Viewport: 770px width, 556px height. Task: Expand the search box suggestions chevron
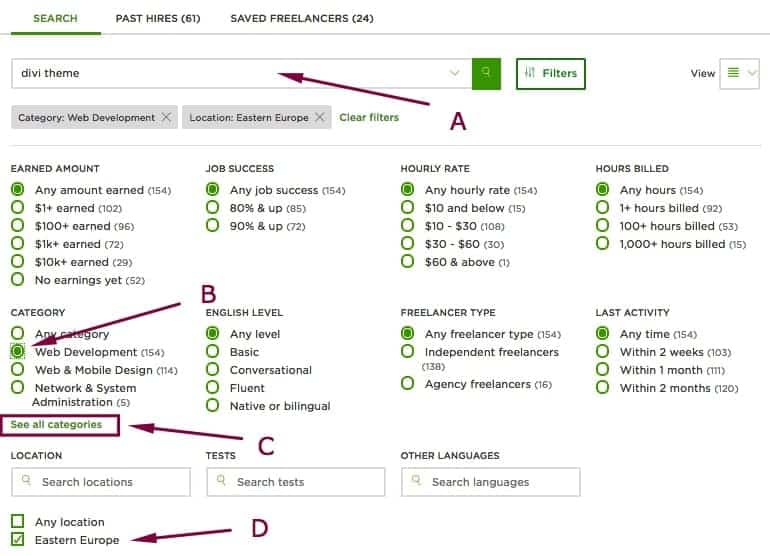pos(455,73)
